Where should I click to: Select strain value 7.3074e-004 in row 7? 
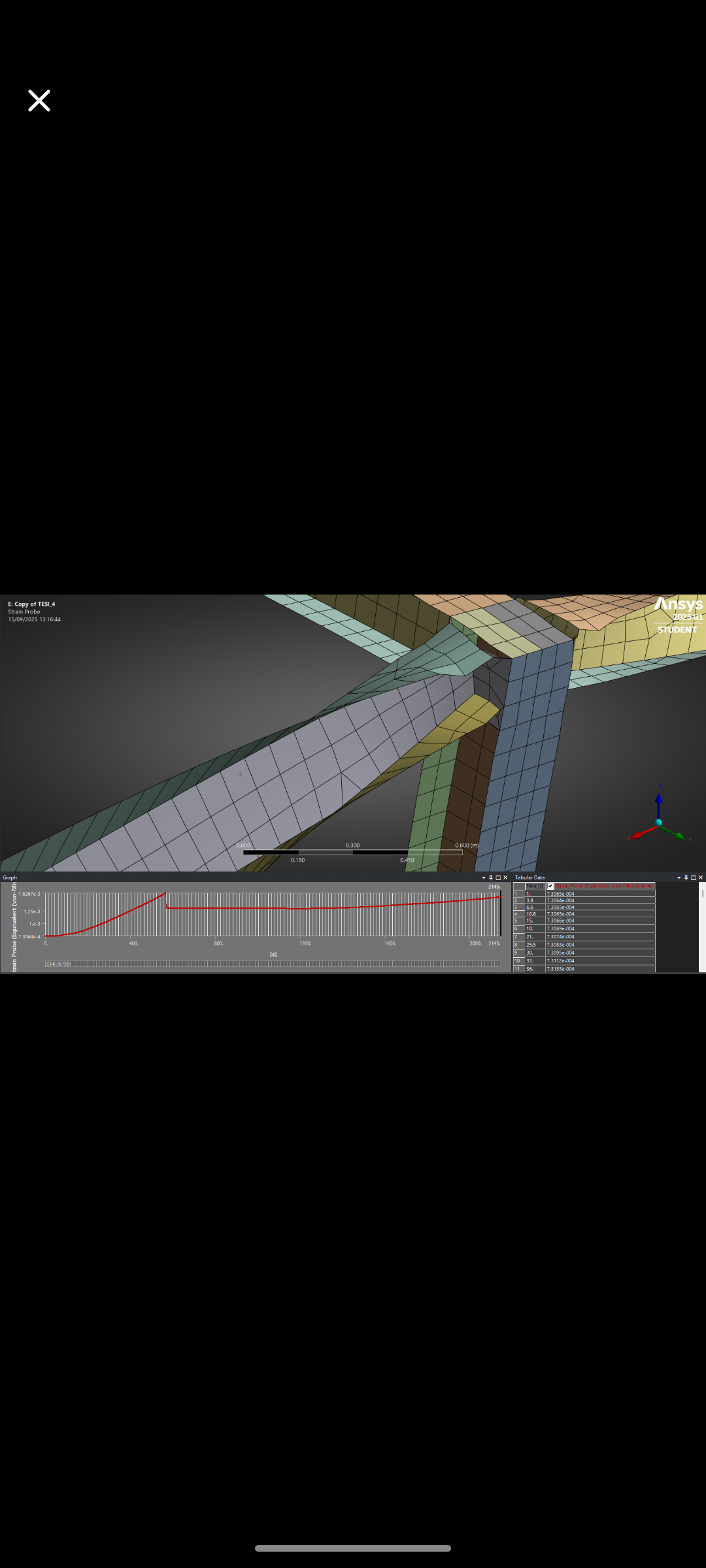tap(601, 937)
